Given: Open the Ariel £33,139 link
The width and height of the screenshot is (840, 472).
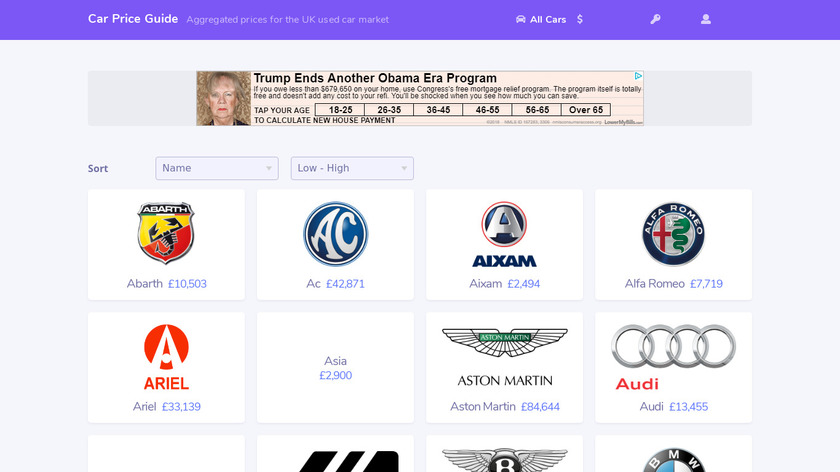Looking at the screenshot, I should click(x=166, y=407).
